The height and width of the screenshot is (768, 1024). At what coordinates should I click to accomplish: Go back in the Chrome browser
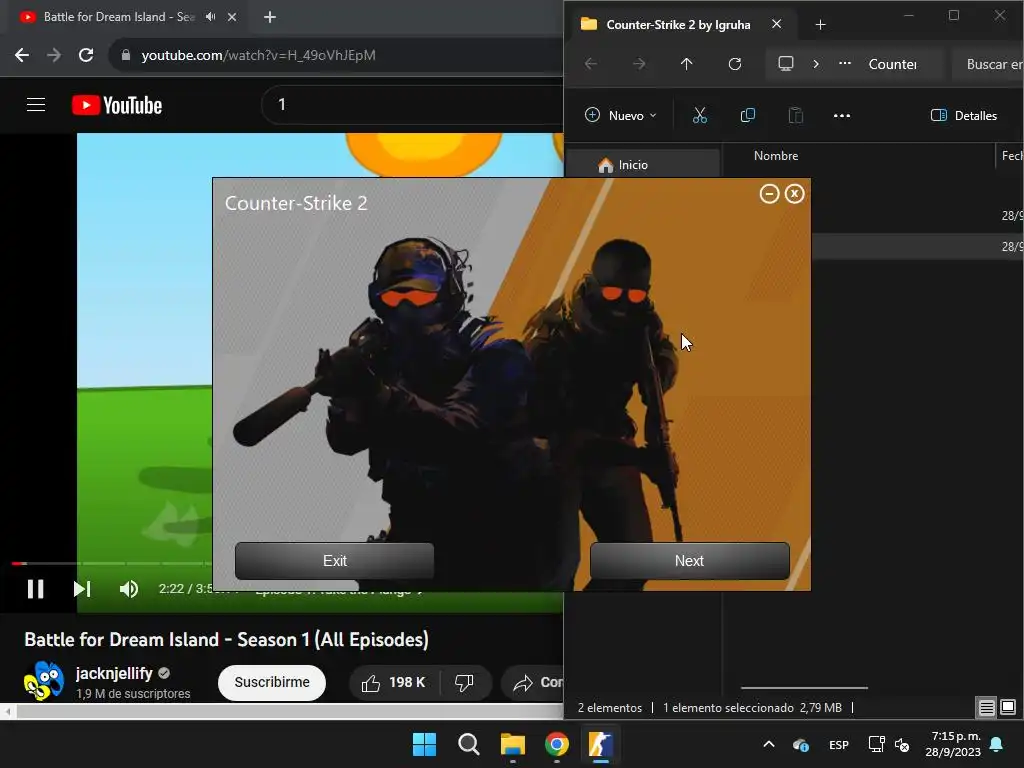[22, 55]
